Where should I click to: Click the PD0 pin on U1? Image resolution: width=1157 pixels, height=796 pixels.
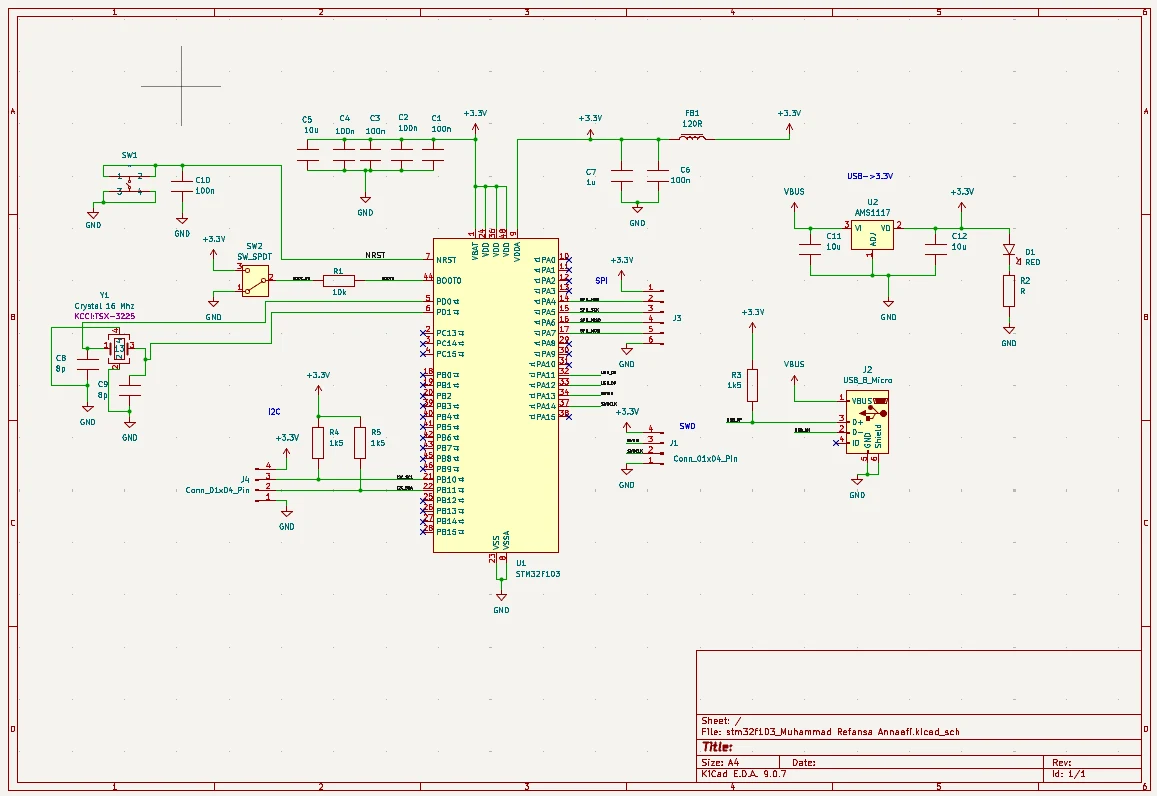[x=447, y=302]
